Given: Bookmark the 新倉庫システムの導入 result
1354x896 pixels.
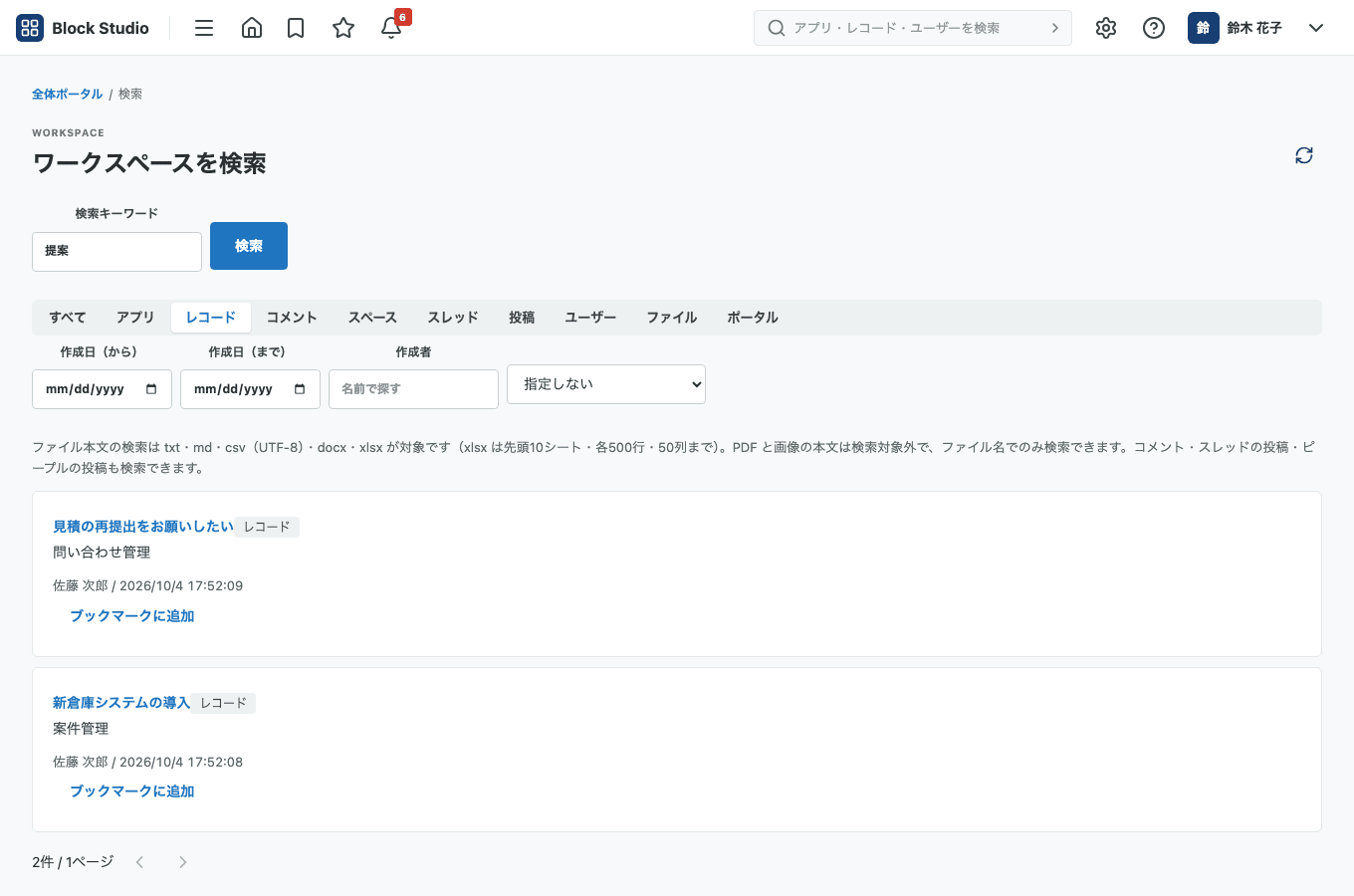Looking at the screenshot, I should click(x=132, y=791).
